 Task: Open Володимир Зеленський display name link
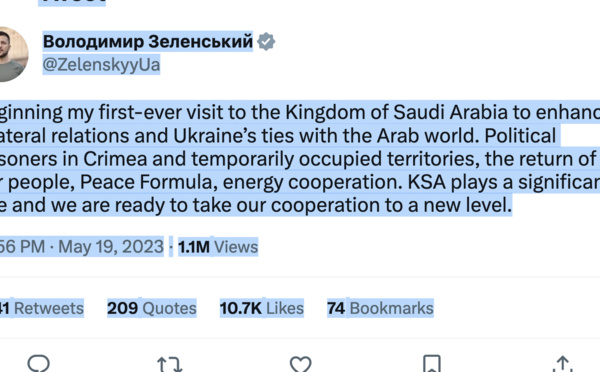tap(148, 41)
